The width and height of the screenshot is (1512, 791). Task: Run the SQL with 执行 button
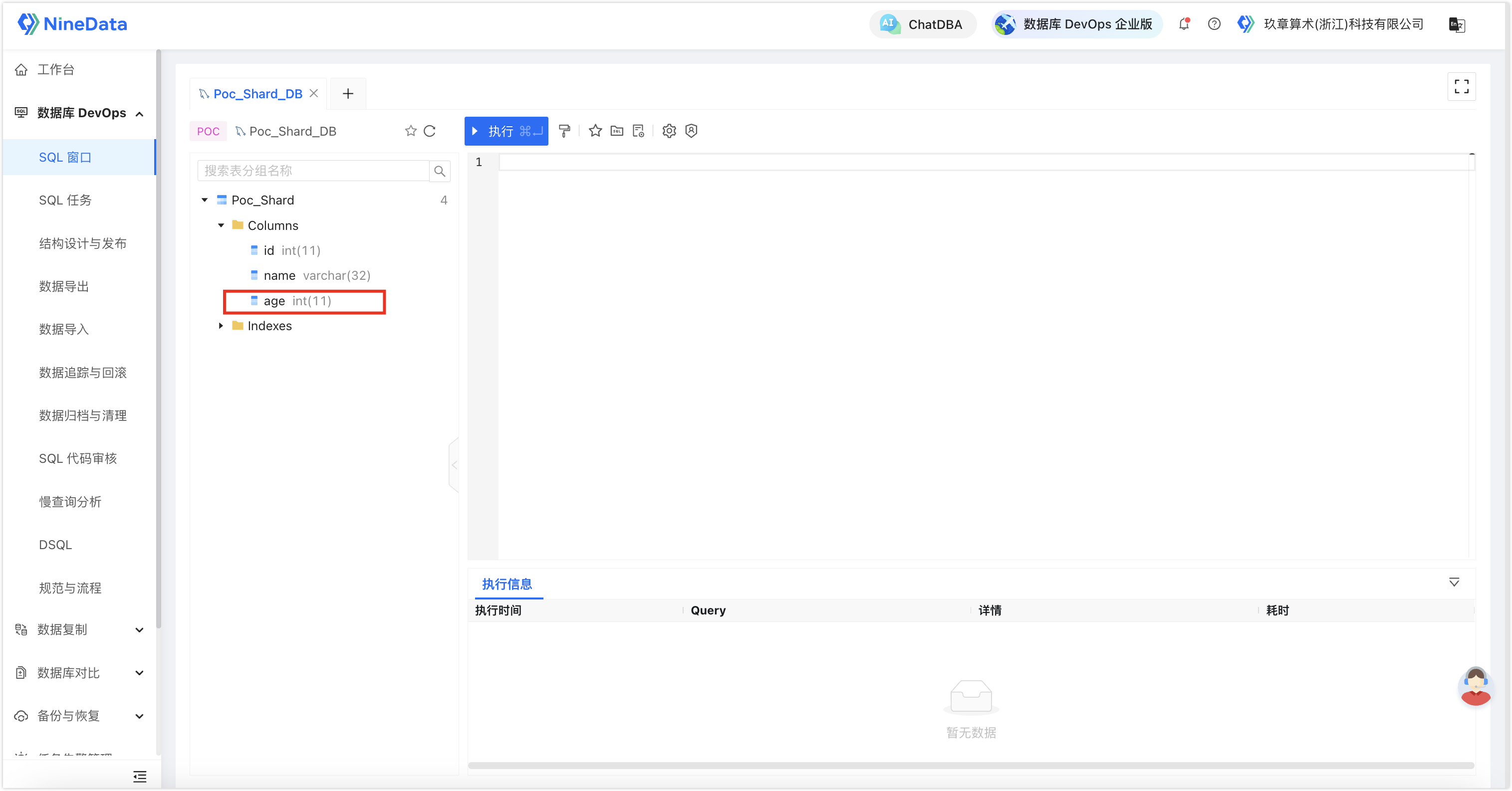[x=506, y=131]
